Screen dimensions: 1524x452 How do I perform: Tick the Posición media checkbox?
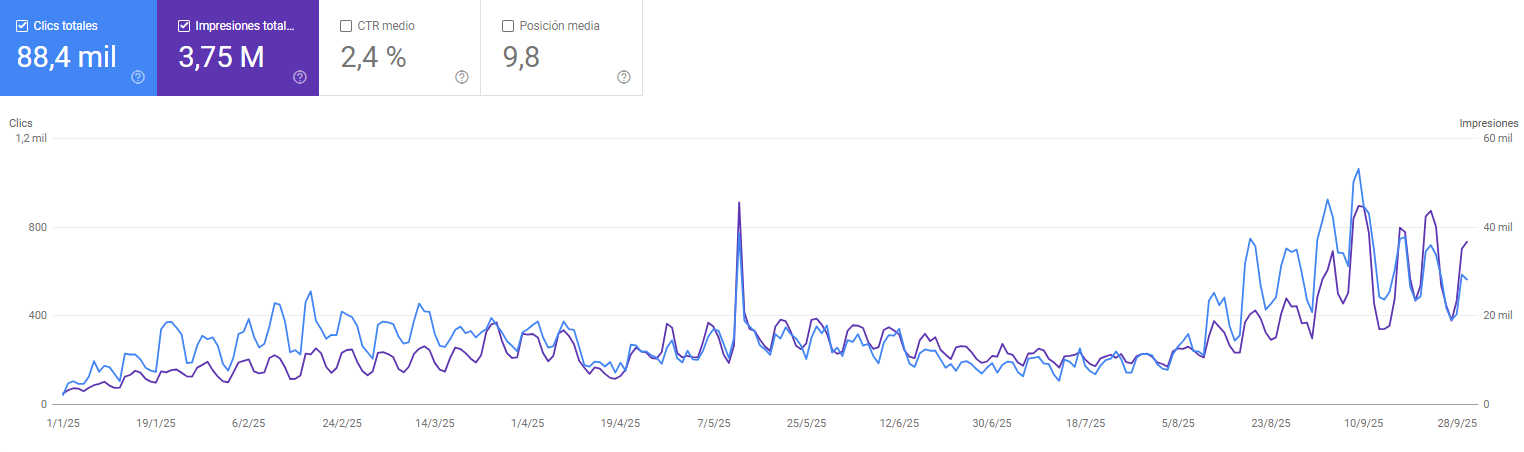click(x=508, y=26)
